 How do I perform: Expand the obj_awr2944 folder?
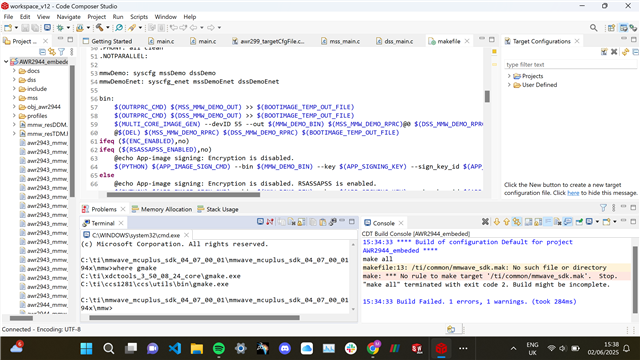click(x=14, y=107)
